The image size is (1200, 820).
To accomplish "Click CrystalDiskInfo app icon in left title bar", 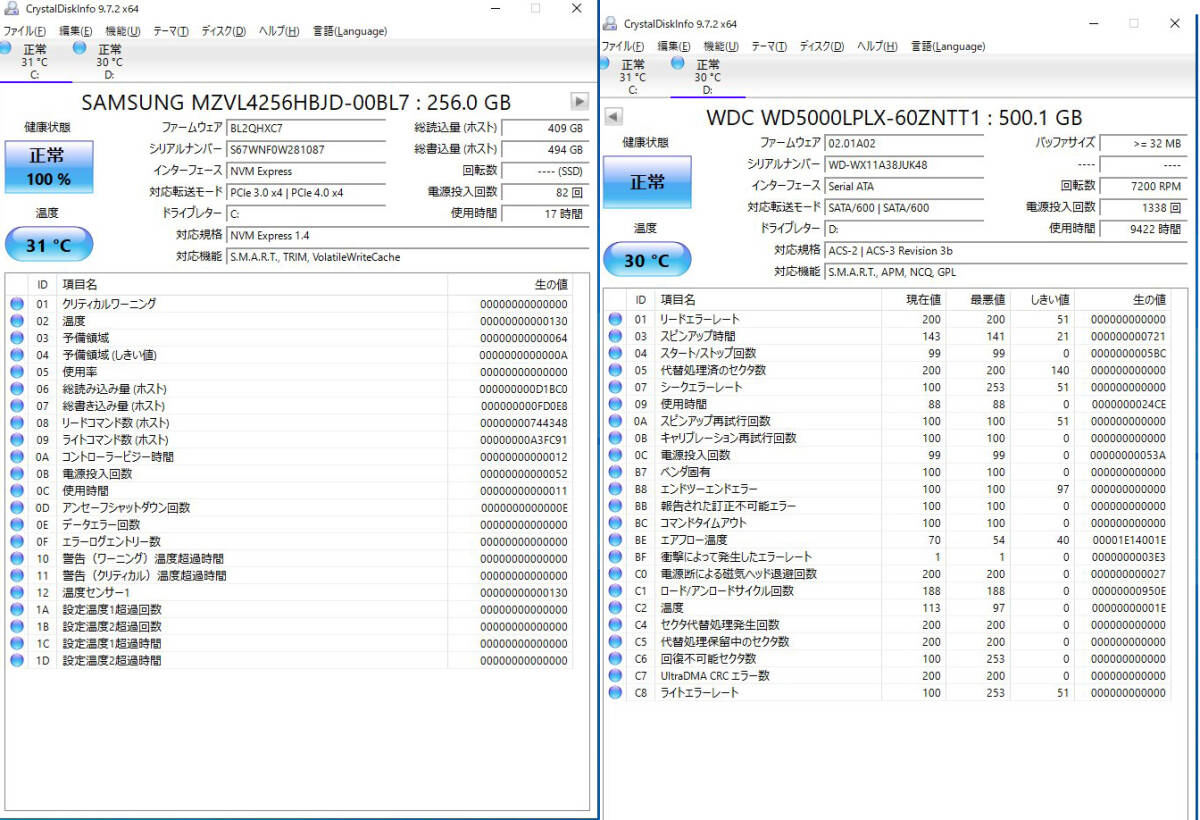I will [11, 9].
